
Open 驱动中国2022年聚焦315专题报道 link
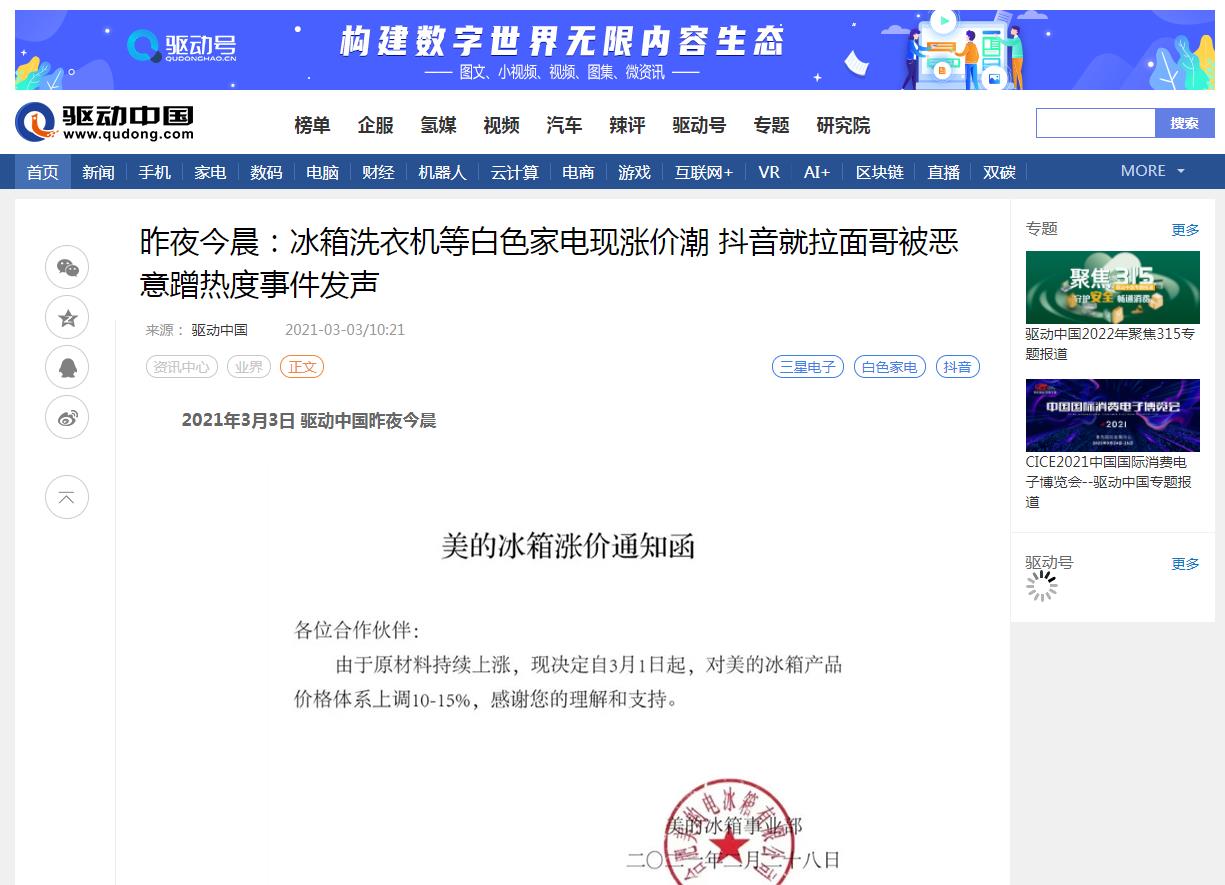pos(1111,344)
